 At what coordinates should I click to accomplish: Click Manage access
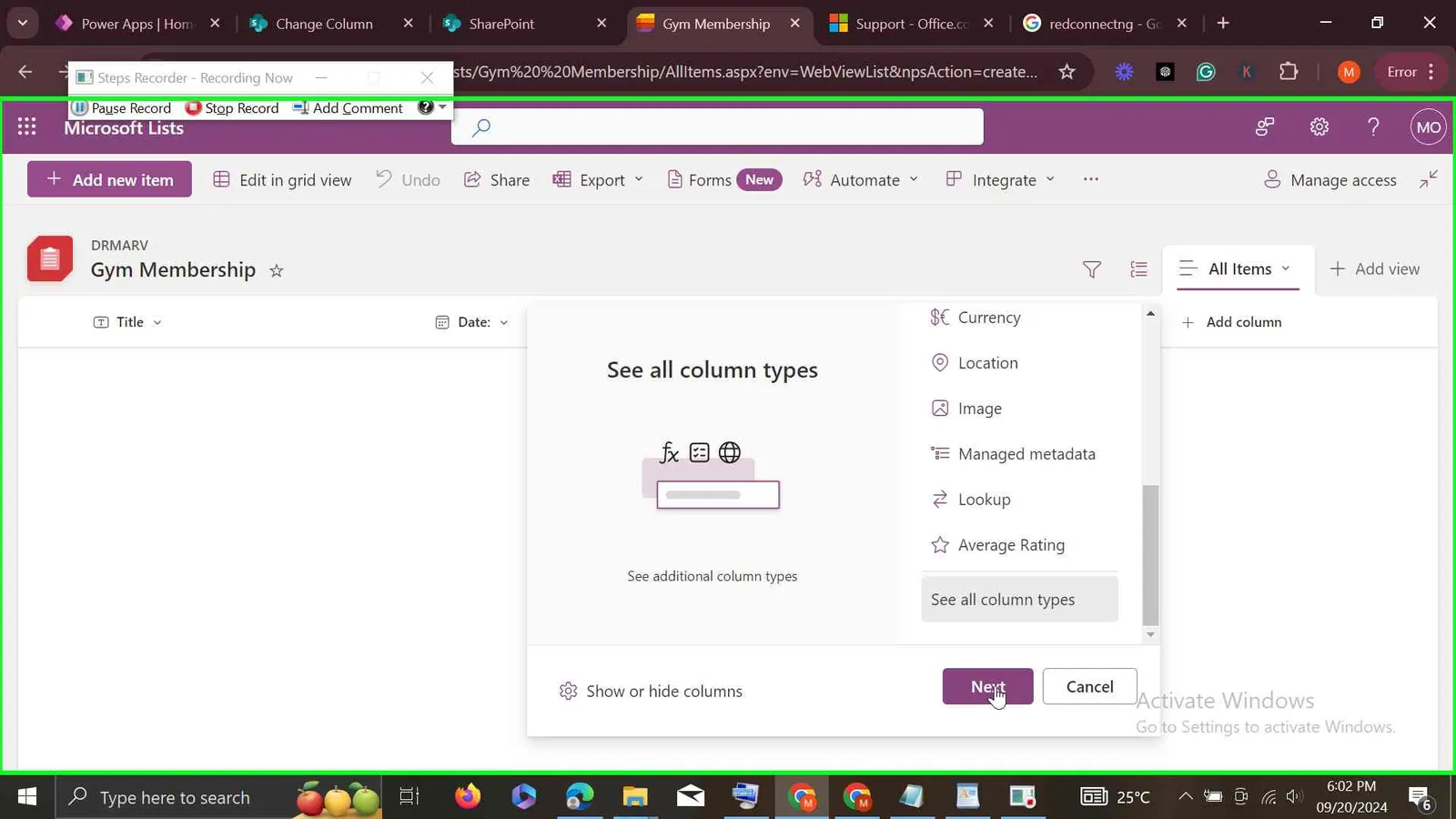tap(1330, 179)
